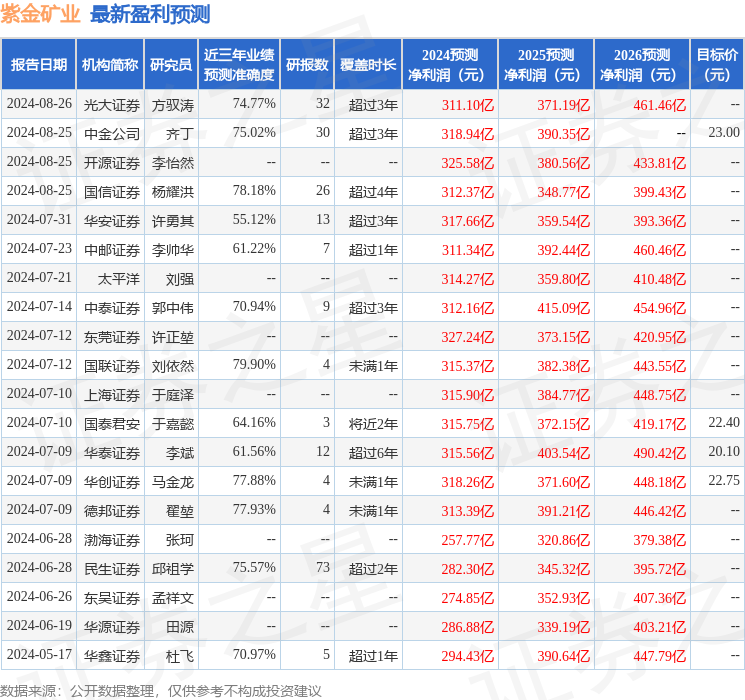The height and width of the screenshot is (700, 745).
Task: Select the 中泰证券 institution cell
Action: pos(112,307)
